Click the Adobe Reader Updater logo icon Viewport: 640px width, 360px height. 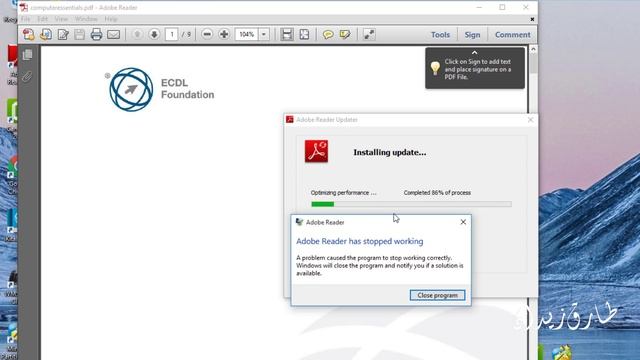[316, 151]
